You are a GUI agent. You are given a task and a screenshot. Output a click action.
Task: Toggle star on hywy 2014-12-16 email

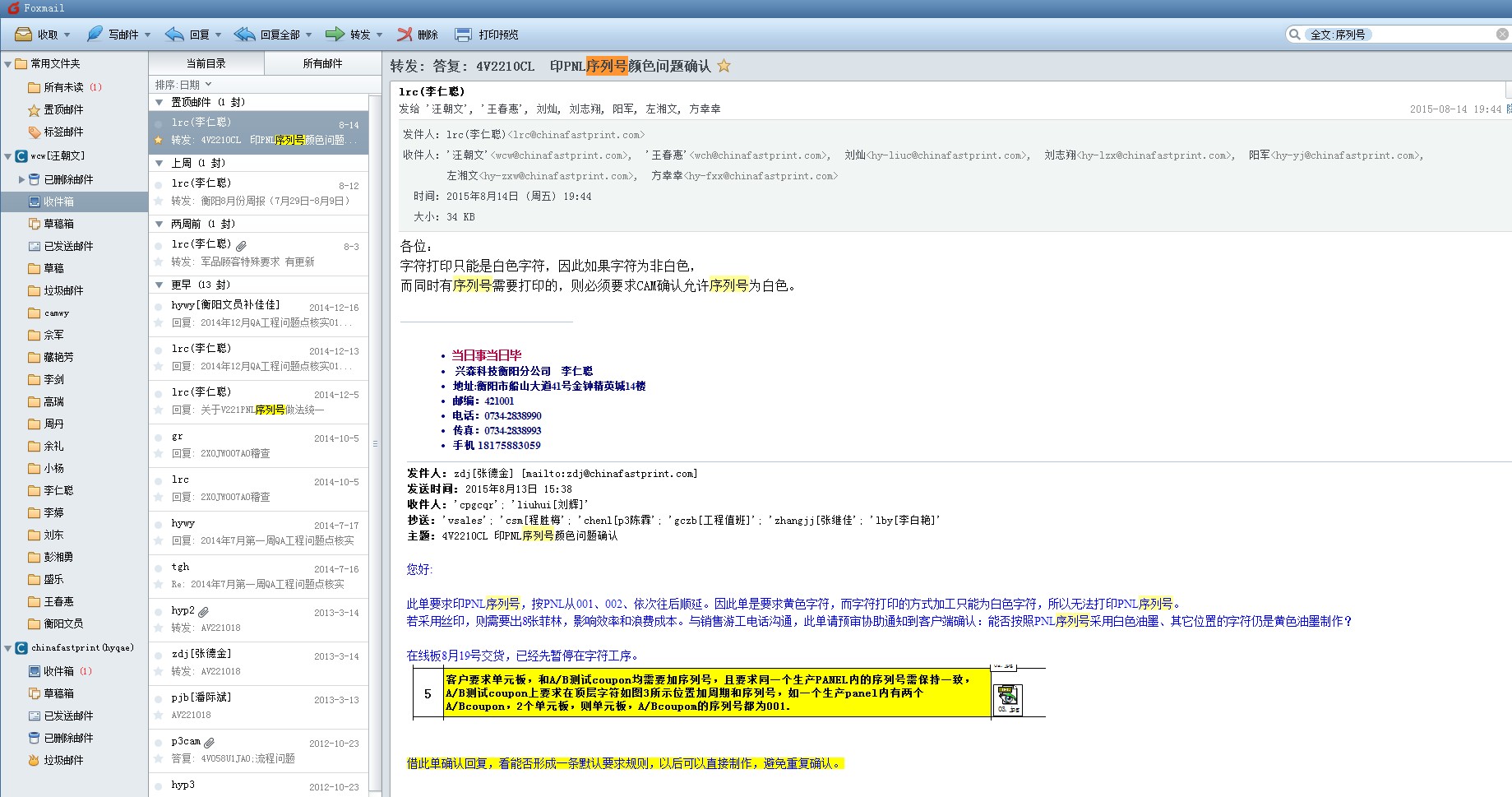point(159,323)
